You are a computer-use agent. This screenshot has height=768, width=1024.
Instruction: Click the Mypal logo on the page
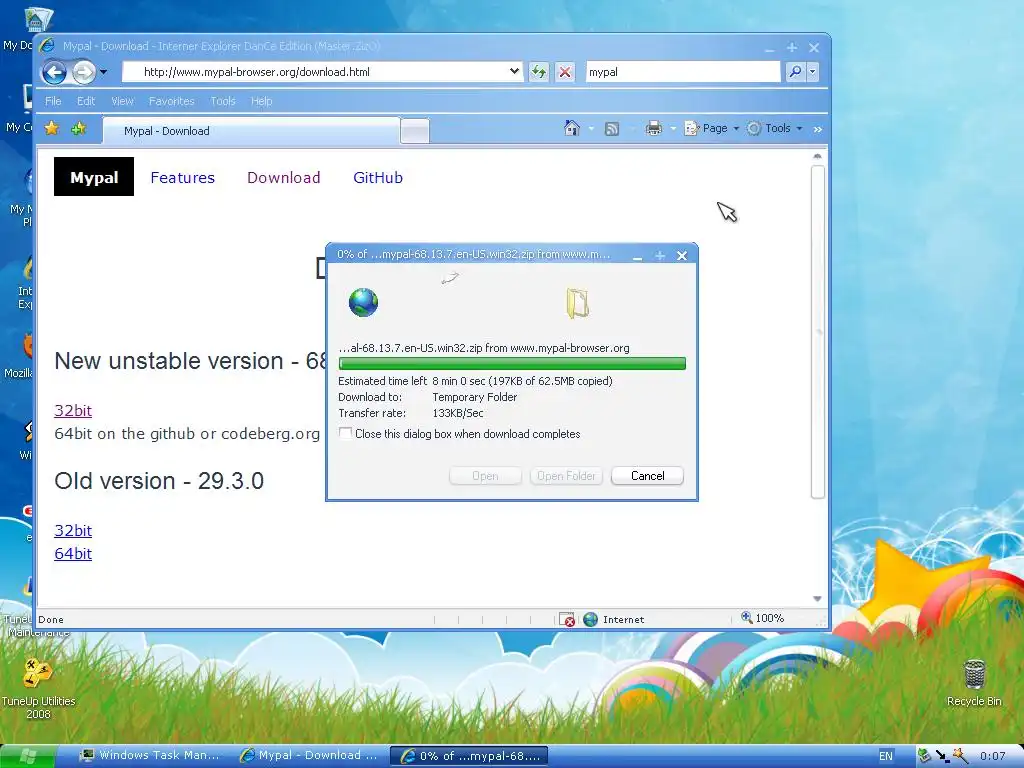tap(94, 177)
